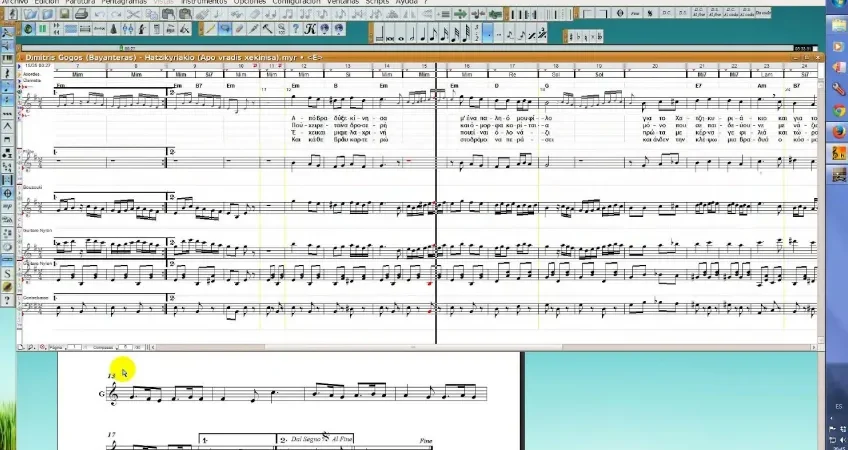The height and width of the screenshot is (450, 848).
Task: Toggle the flat accidental in the palette
Action: tap(578, 37)
